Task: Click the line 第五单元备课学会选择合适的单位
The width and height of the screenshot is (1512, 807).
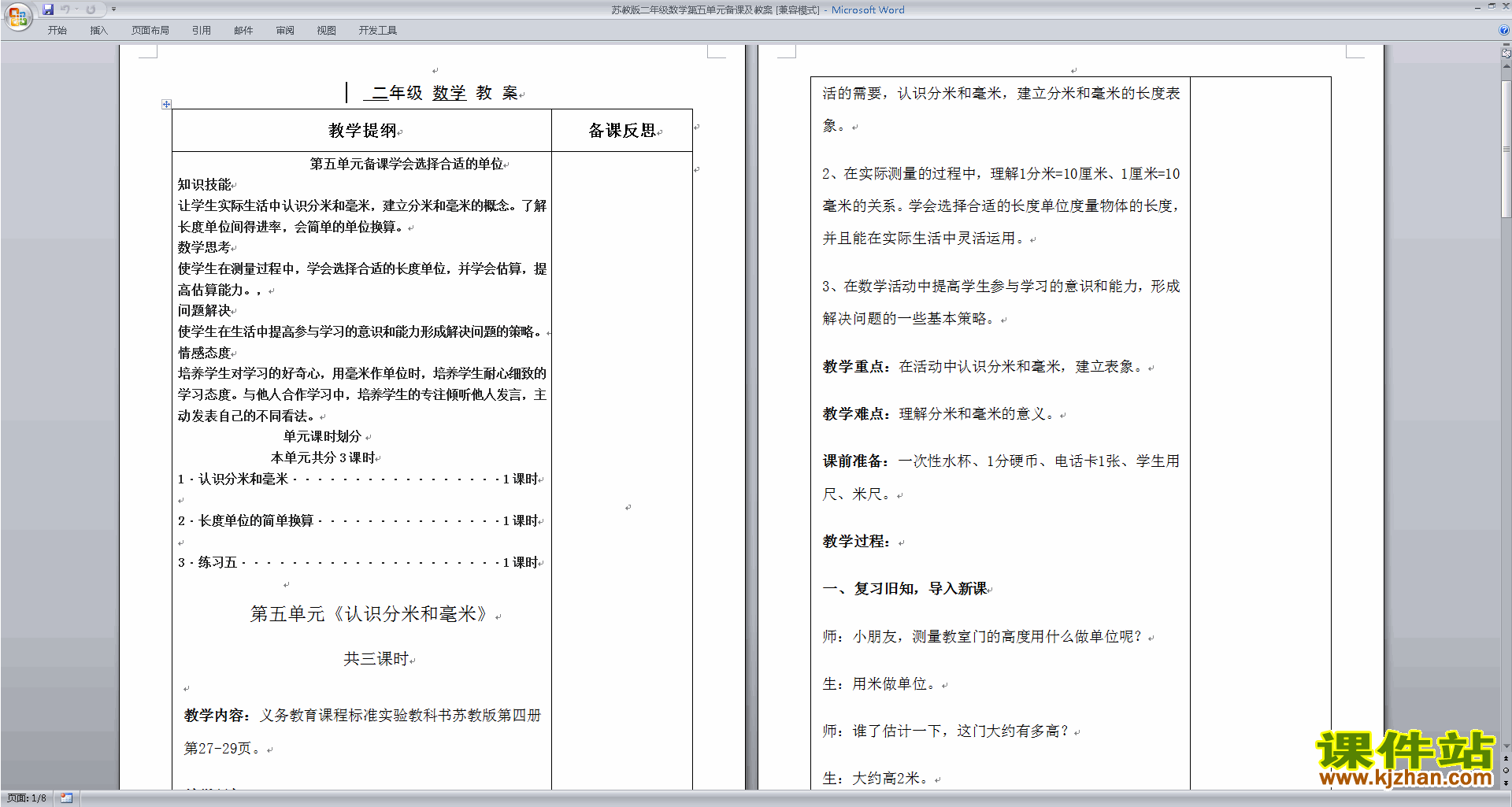Action: [406, 164]
